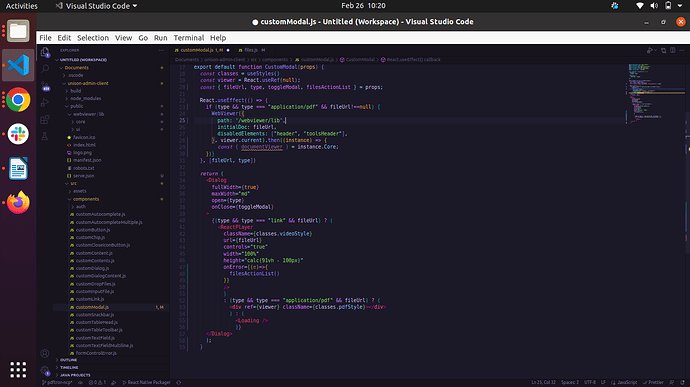The height and width of the screenshot is (387, 690).
Task: Open the File menu
Action: [45, 38]
